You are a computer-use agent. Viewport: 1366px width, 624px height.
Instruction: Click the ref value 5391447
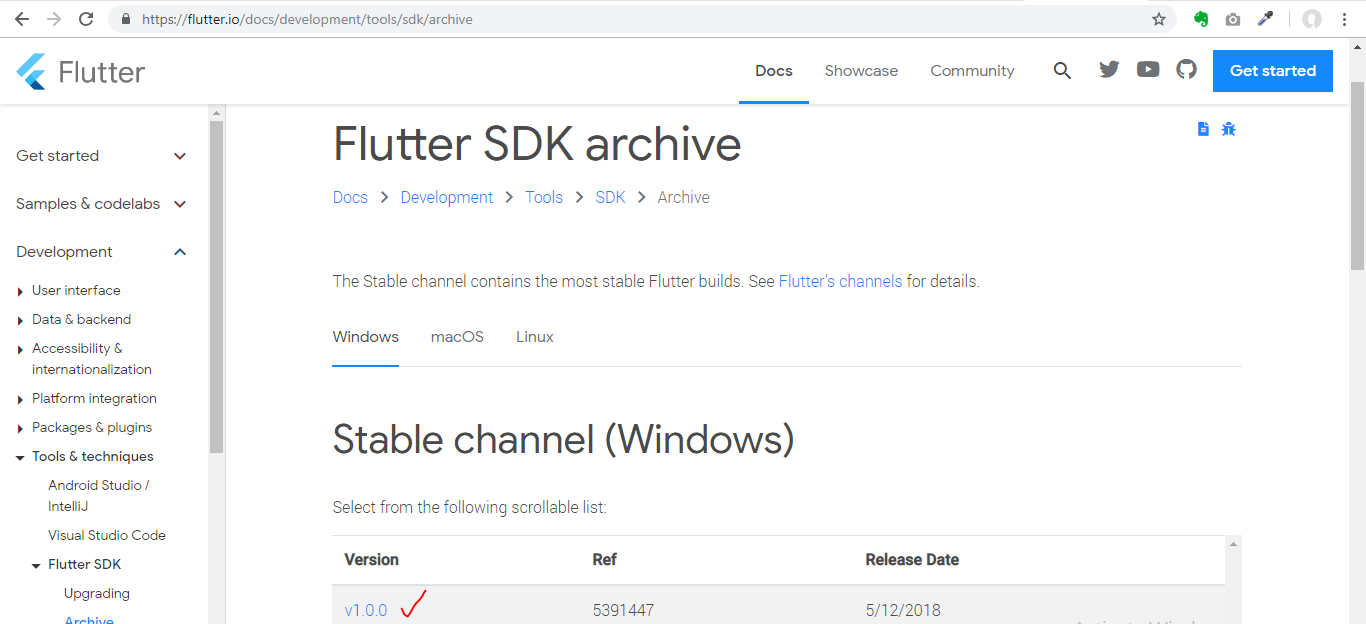(623, 610)
